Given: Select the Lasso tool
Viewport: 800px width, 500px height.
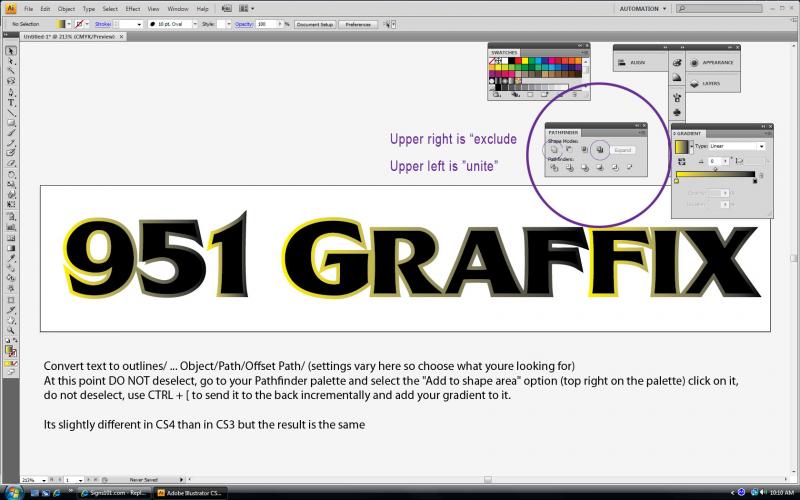Looking at the screenshot, I should pyautogui.click(x=11, y=81).
